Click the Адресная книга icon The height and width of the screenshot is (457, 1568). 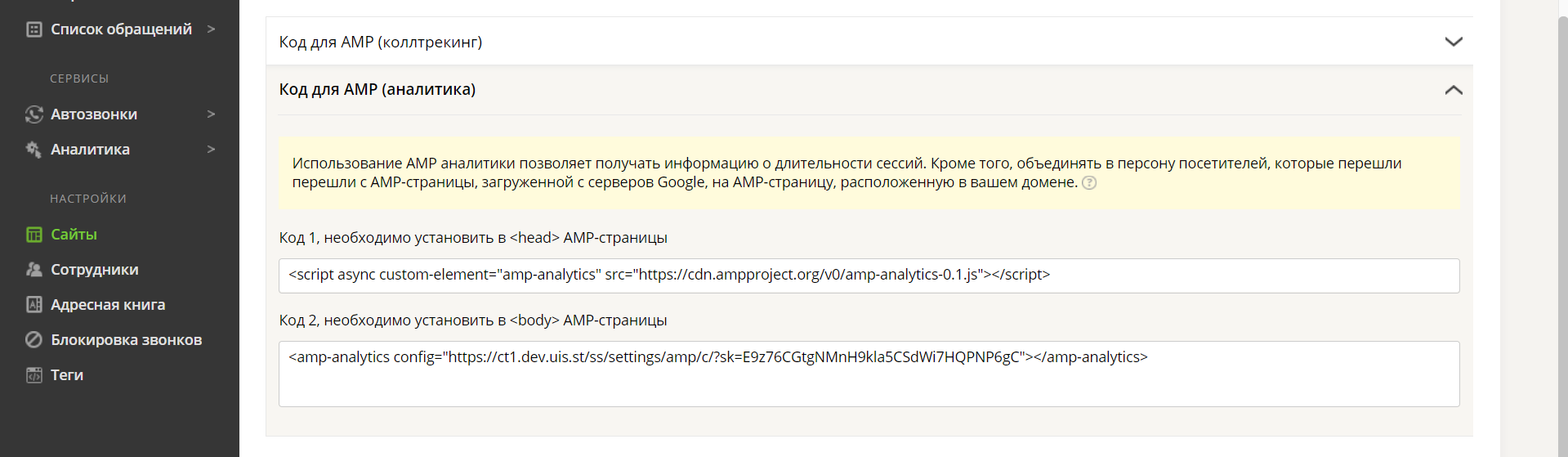click(34, 305)
